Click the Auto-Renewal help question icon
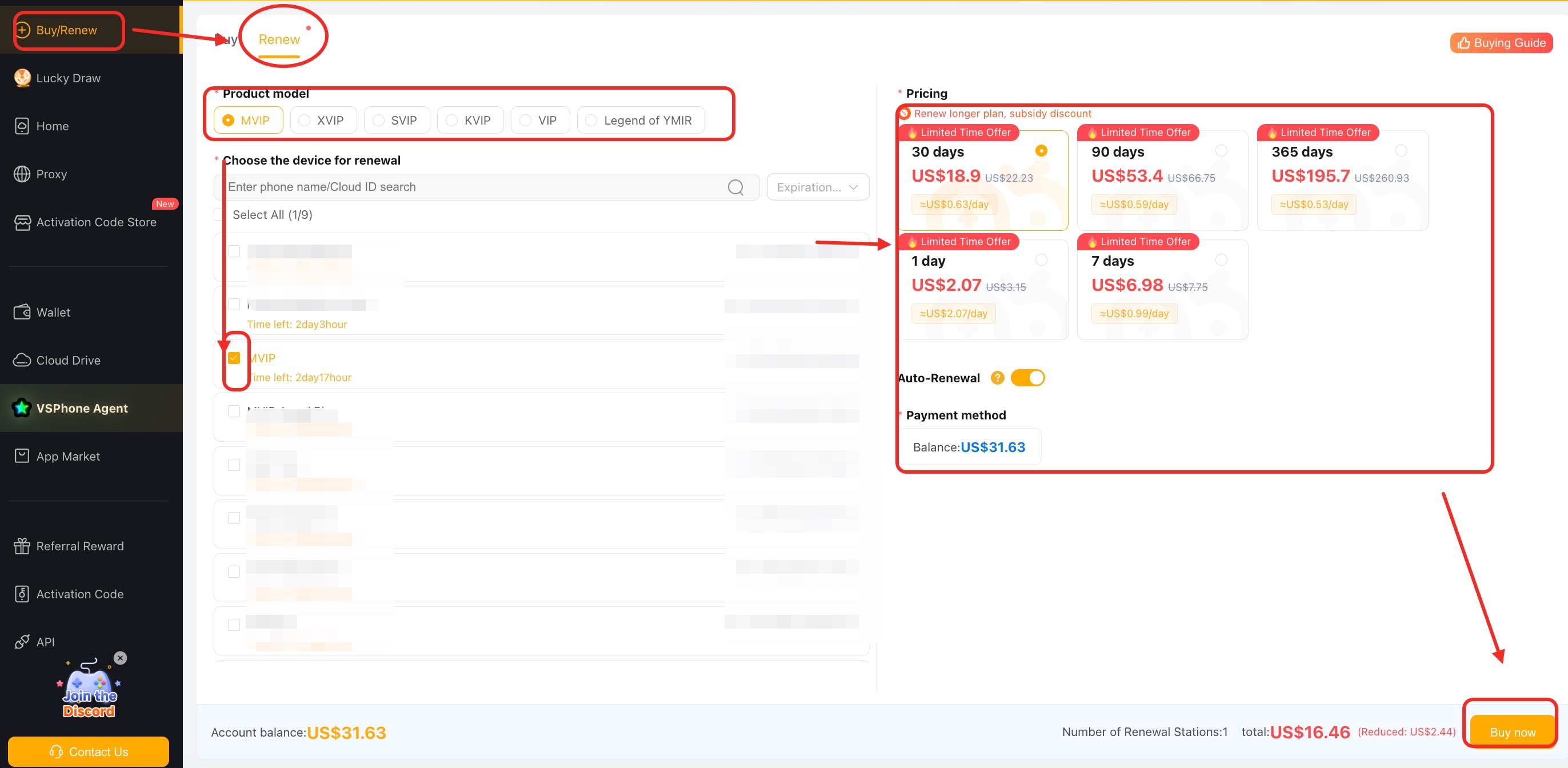1568x768 pixels. [x=997, y=378]
